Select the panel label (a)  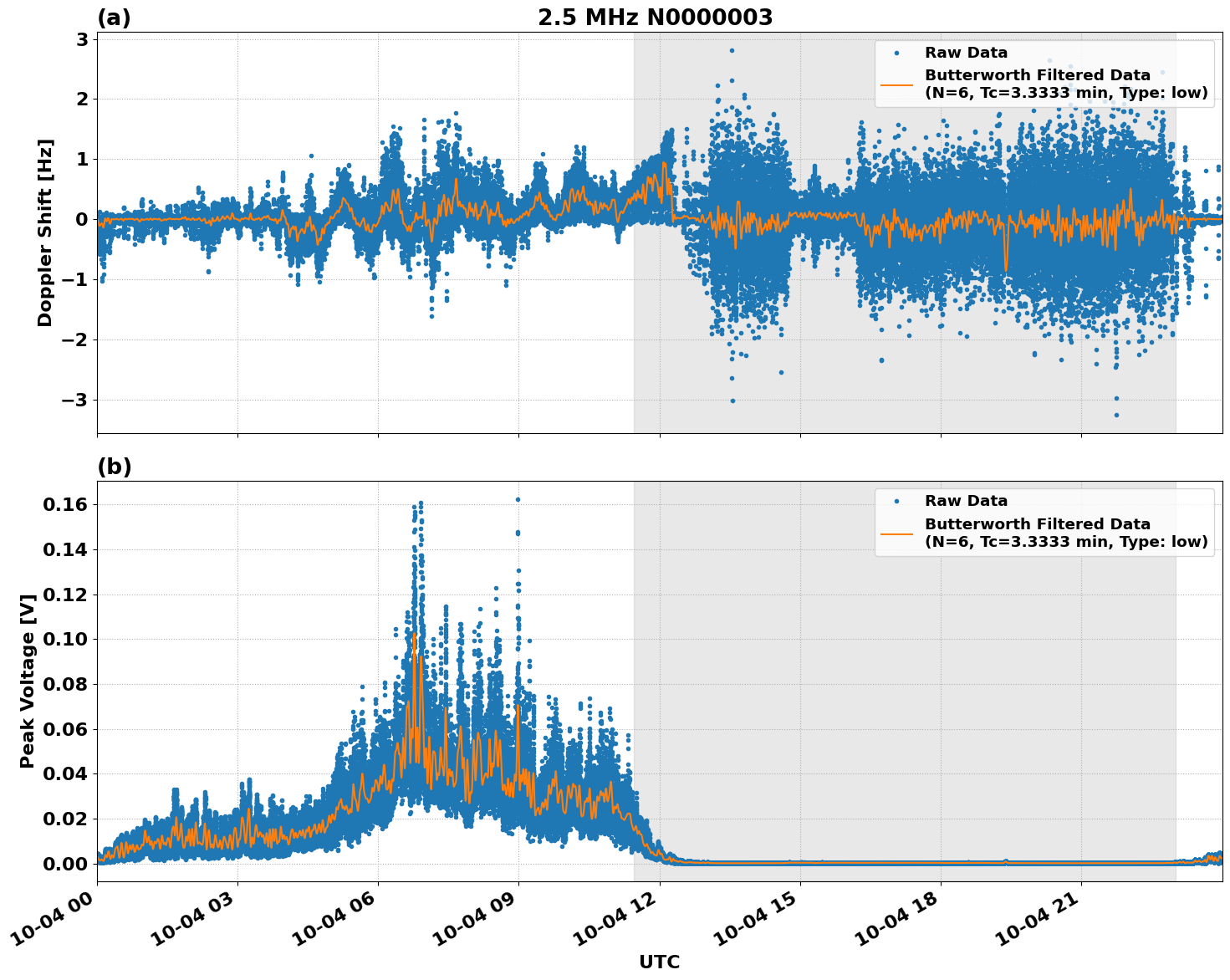114,15
